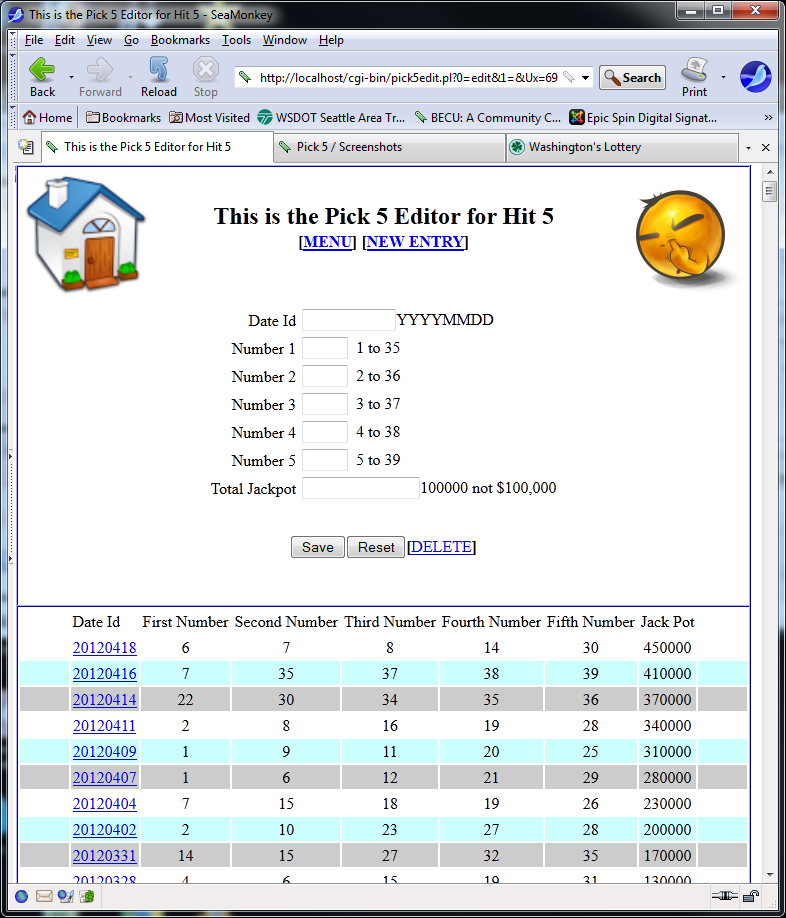The height and width of the screenshot is (918, 786).
Task: Switch to Washington's Lottery tab
Action: pyautogui.click(x=622, y=147)
